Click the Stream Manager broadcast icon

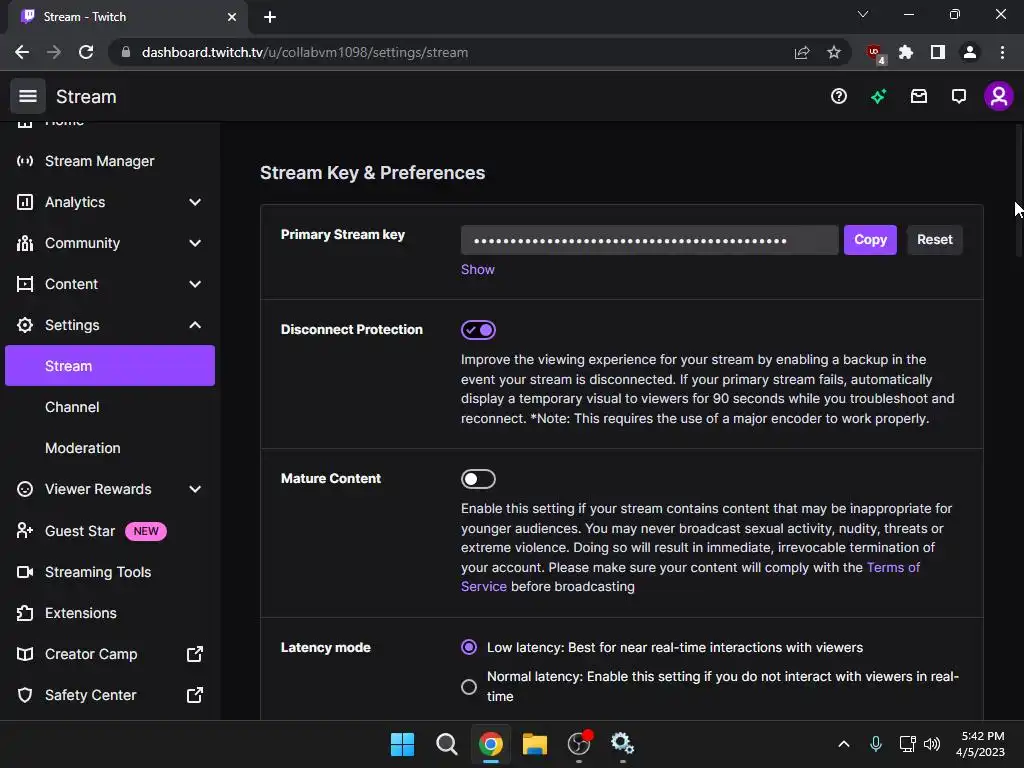tap(25, 161)
